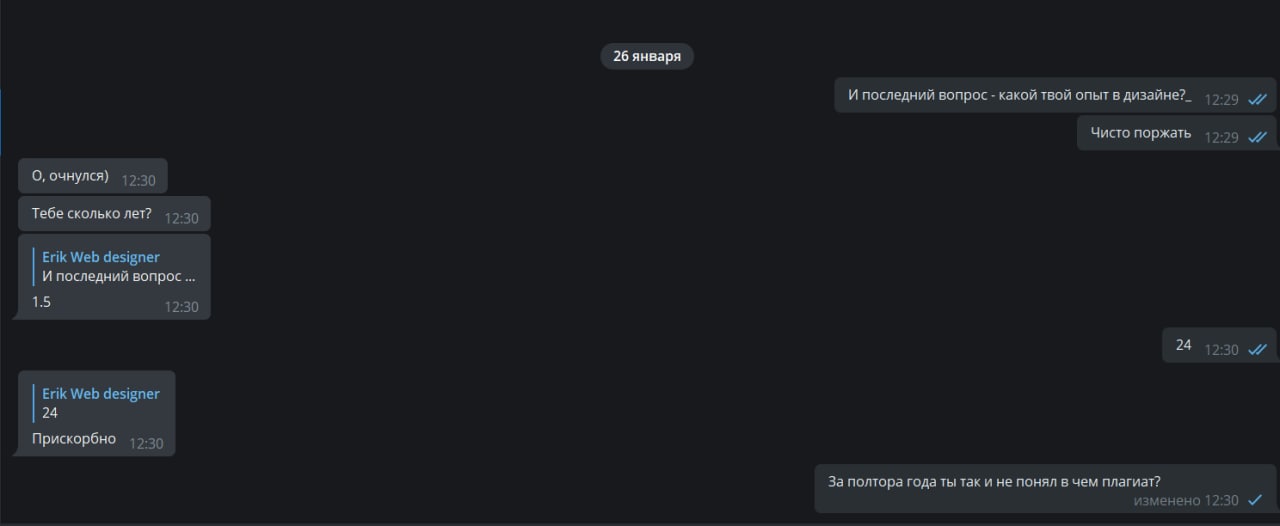Select the "Тебе сколько лет?" message
Screen dimensions: 1280x526
coord(114,214)
